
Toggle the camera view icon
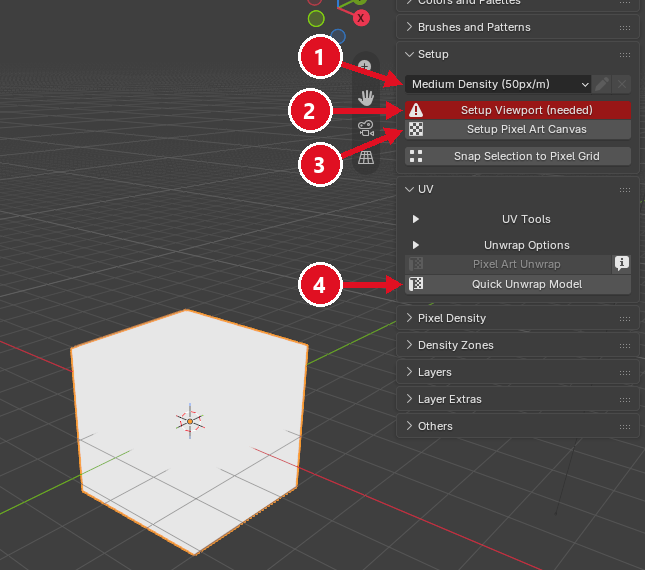click(366, 128)
